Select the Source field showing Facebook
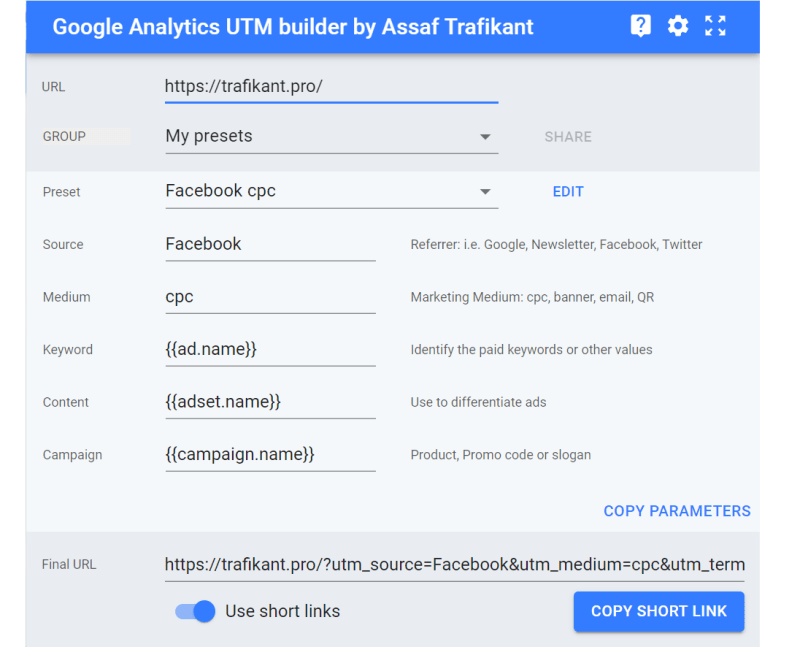The width and height of the screenshot is (800, 647). [270, 244]
